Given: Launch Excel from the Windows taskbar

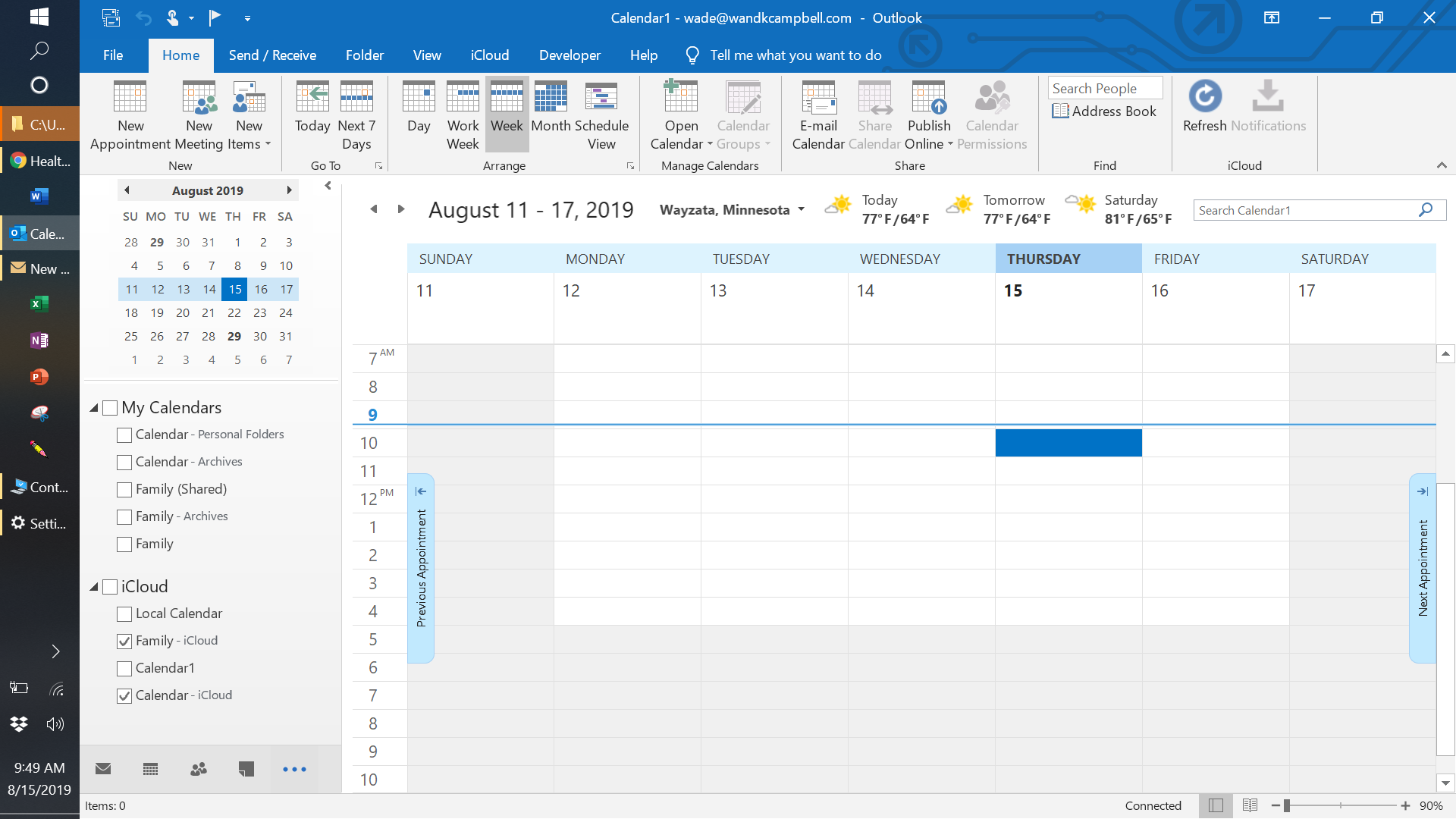Looking at the screenshot, I should (x=39, y=304).
